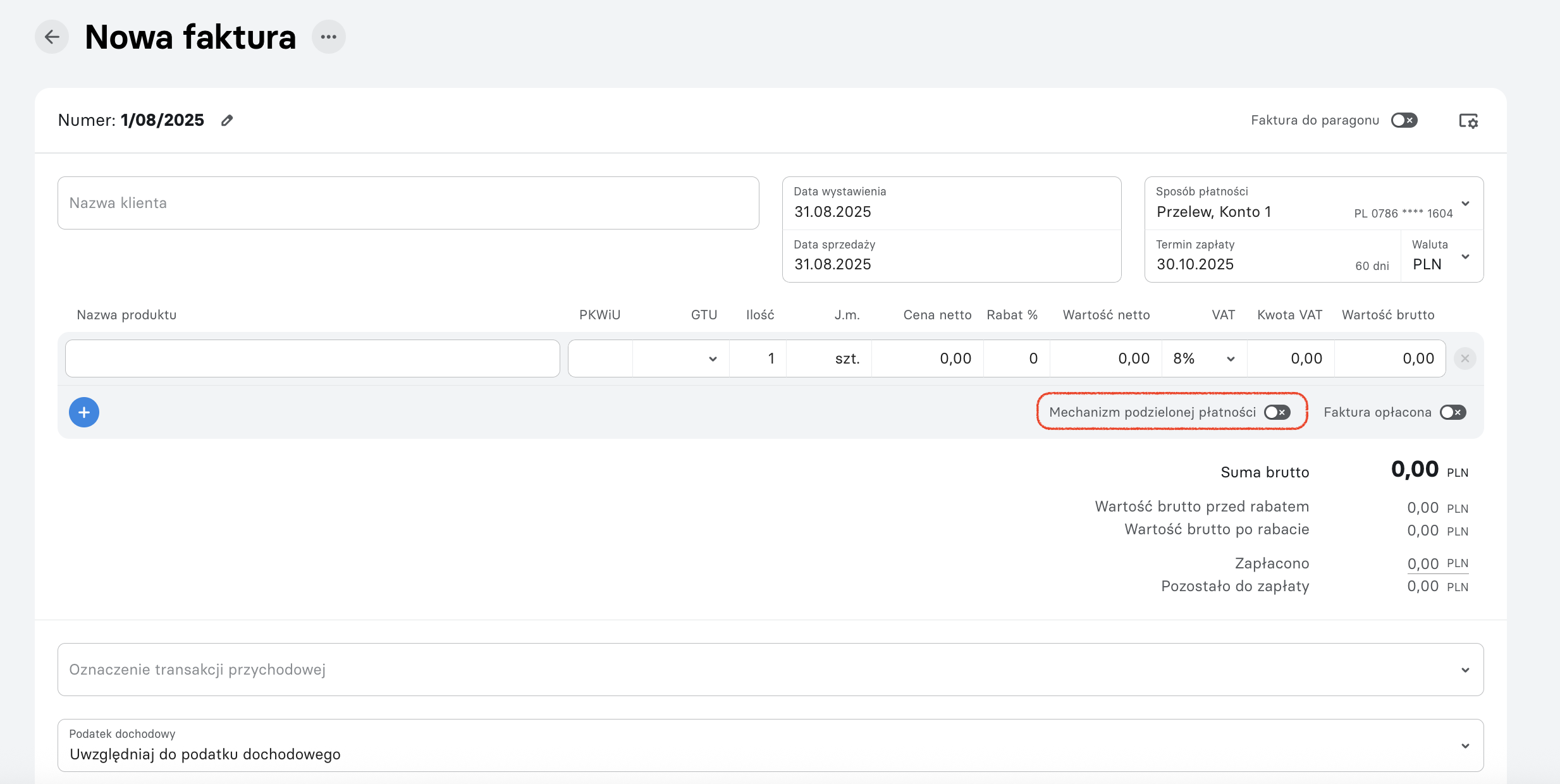This screenshot has height=784, width=1560.
Task: Open the GTU code dropdown
Action: [680, 358]
